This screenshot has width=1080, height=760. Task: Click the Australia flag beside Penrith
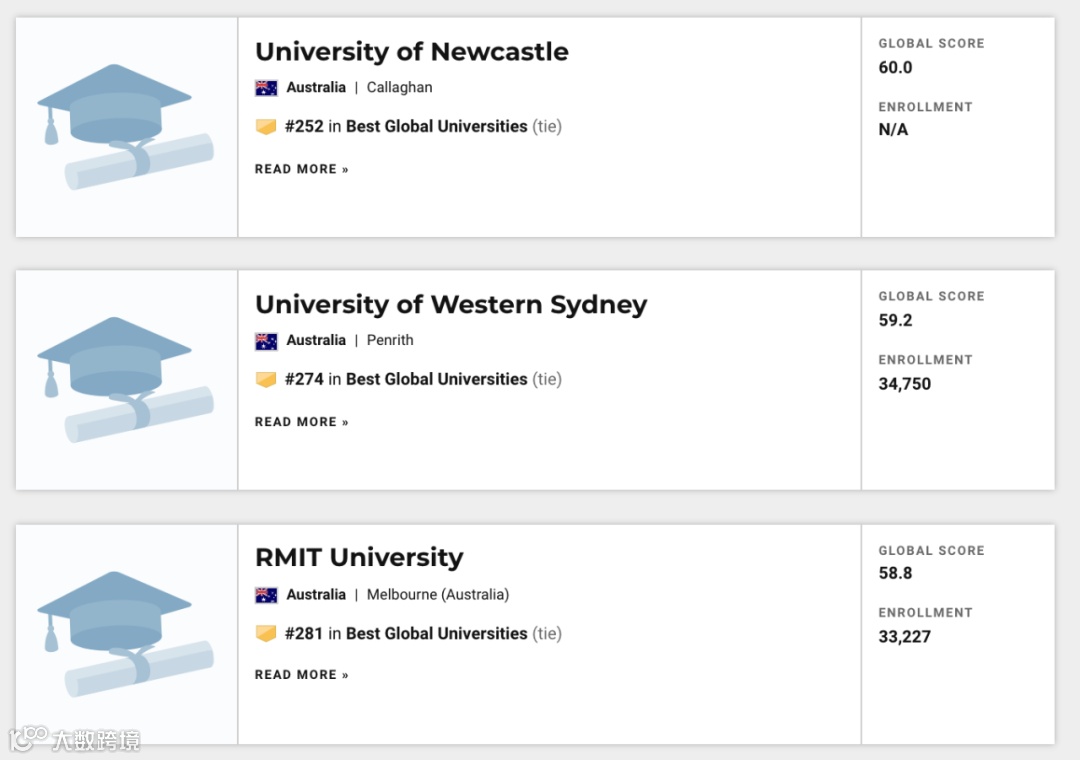266,341
